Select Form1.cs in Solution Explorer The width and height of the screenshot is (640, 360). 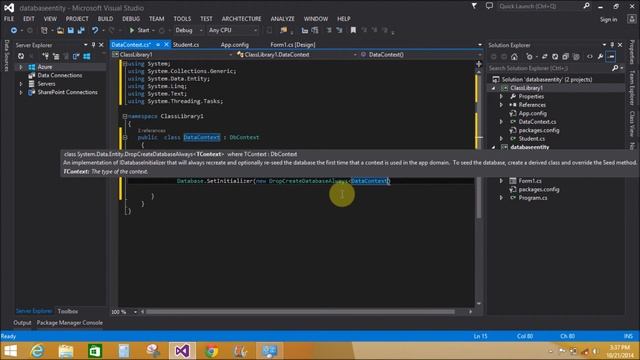[x=530, y=181]
